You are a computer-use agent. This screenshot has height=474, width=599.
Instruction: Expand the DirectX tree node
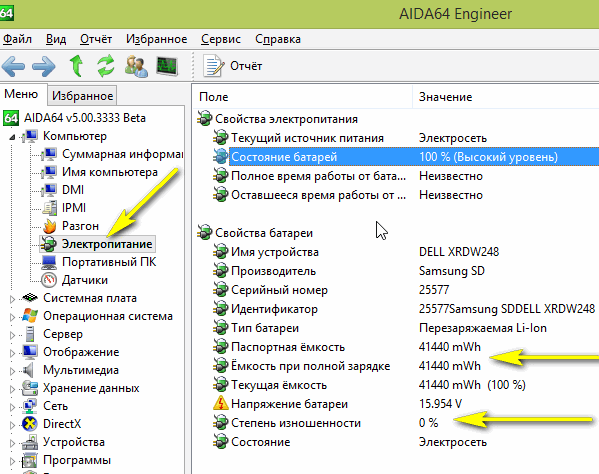coord(12,425)
